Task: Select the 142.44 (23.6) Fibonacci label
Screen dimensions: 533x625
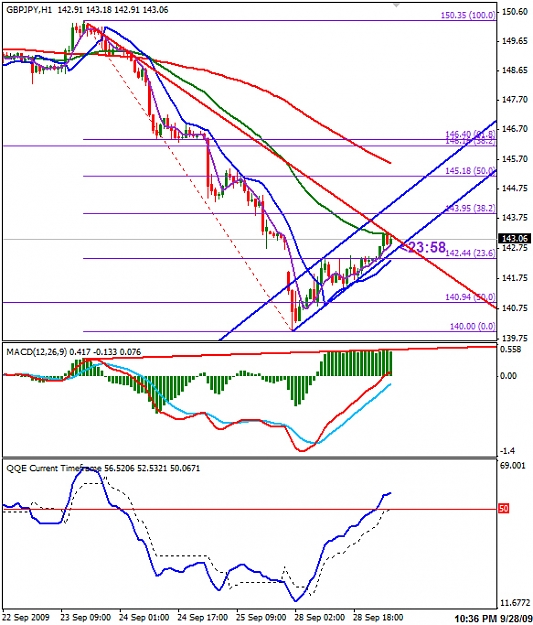Action: pyautogui.click(x=470, y=253)
